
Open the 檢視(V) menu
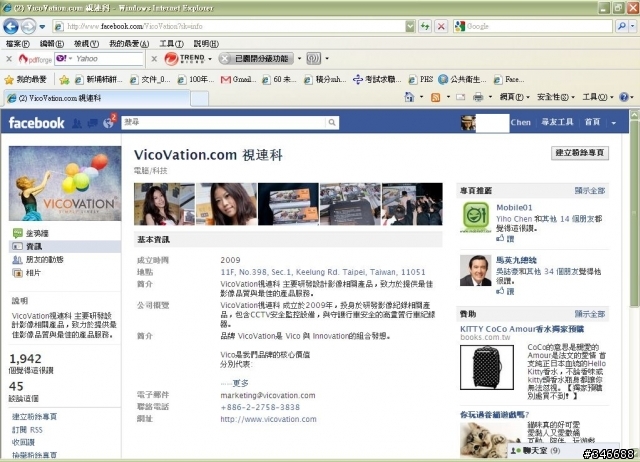click(x=86, y=44)
